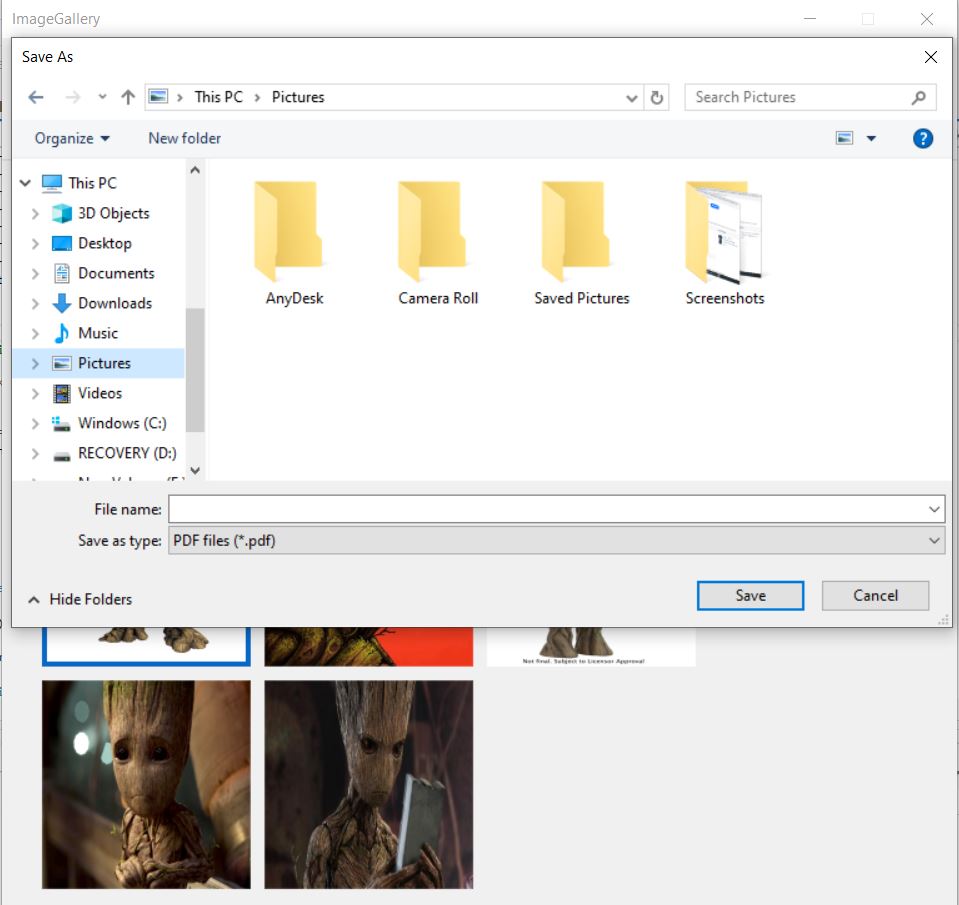Expand the Downloads tree node

[x=33, y=303]
